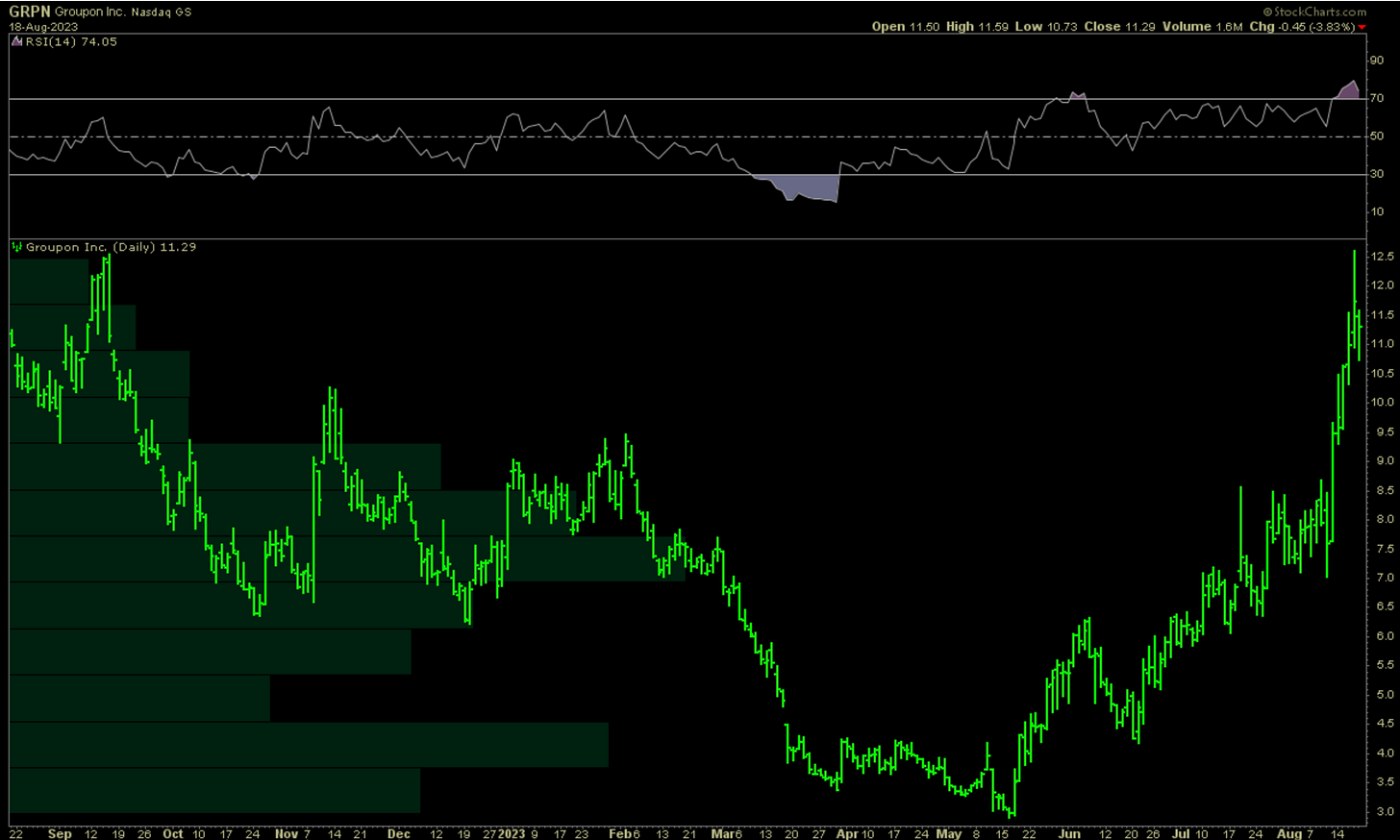1400x840 pixels.
Task: Click the Close 11.29 value in the header
Action: coord(1119,27)
